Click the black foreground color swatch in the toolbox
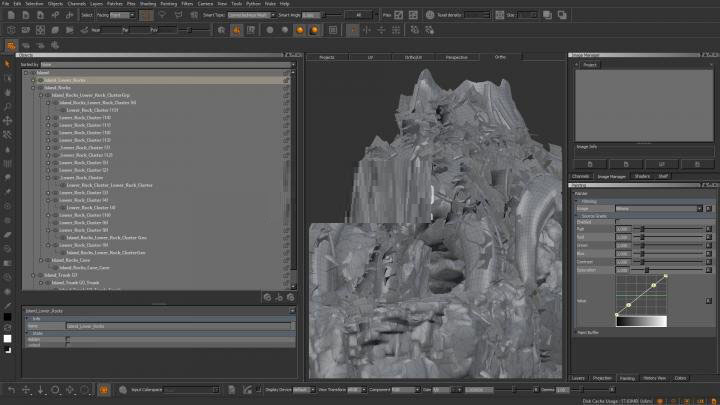 tap(7, 317)
